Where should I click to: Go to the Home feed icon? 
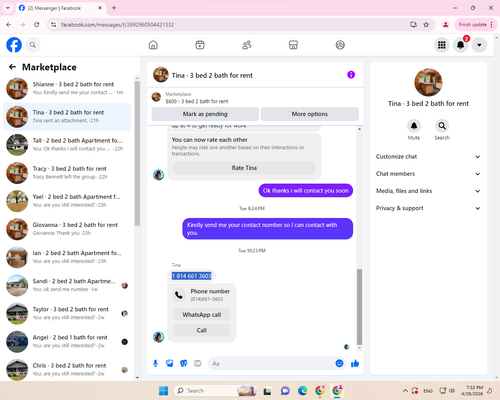point(153,45)
